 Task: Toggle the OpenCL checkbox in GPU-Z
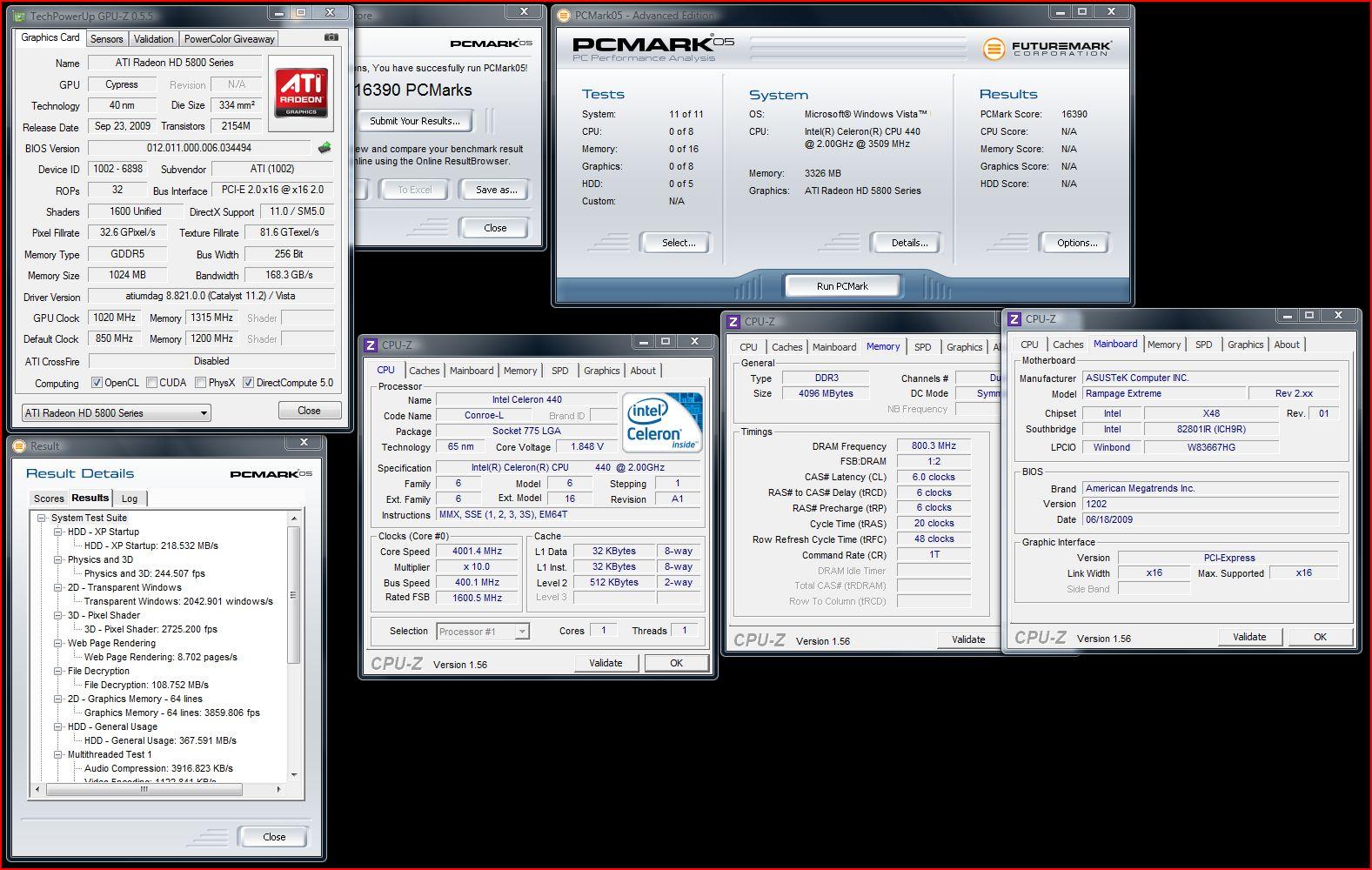pos(96,382)
